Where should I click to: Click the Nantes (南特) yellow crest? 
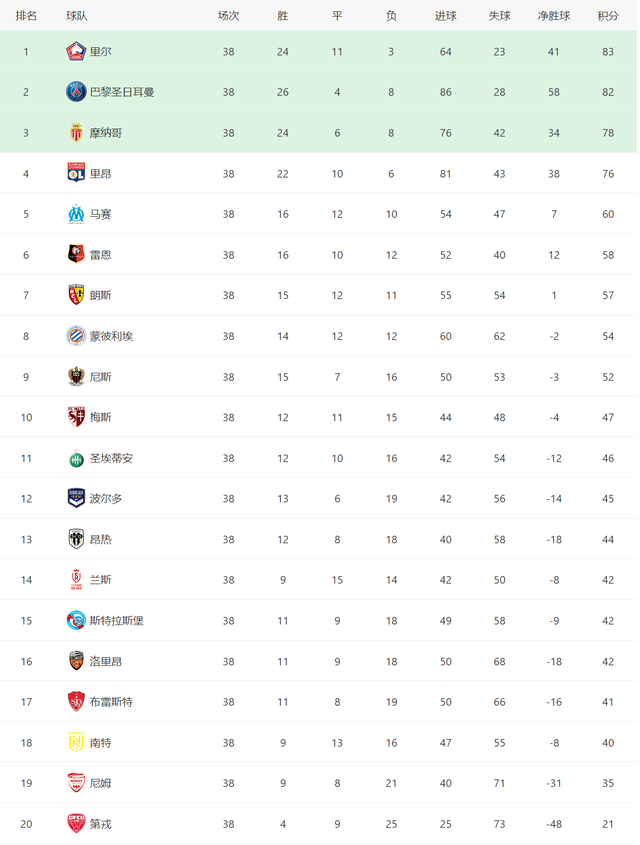76,742
